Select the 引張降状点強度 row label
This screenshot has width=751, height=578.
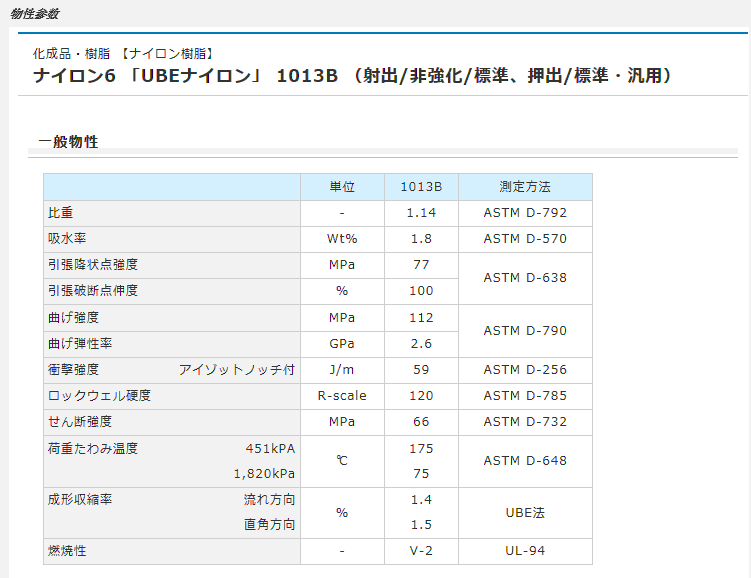click(93, 264)
